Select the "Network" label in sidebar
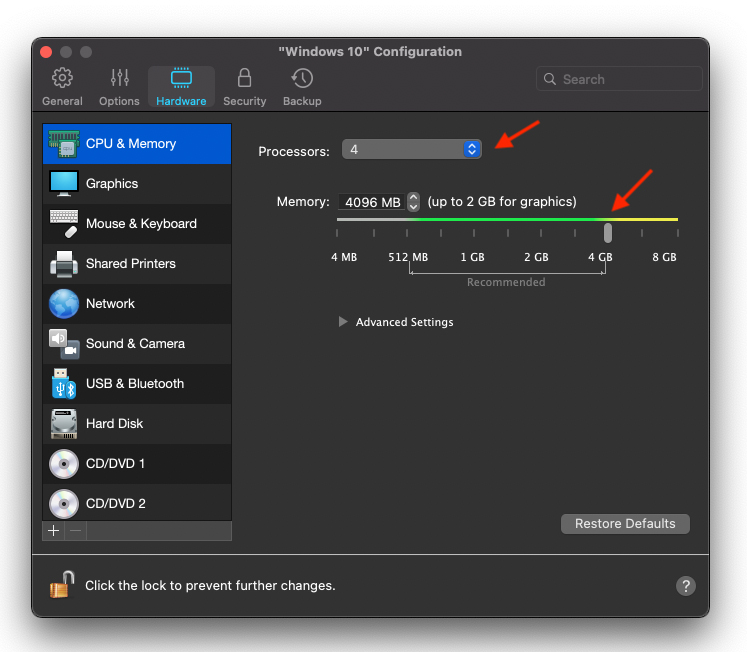 pyautogui.click(x=110, y=303)
